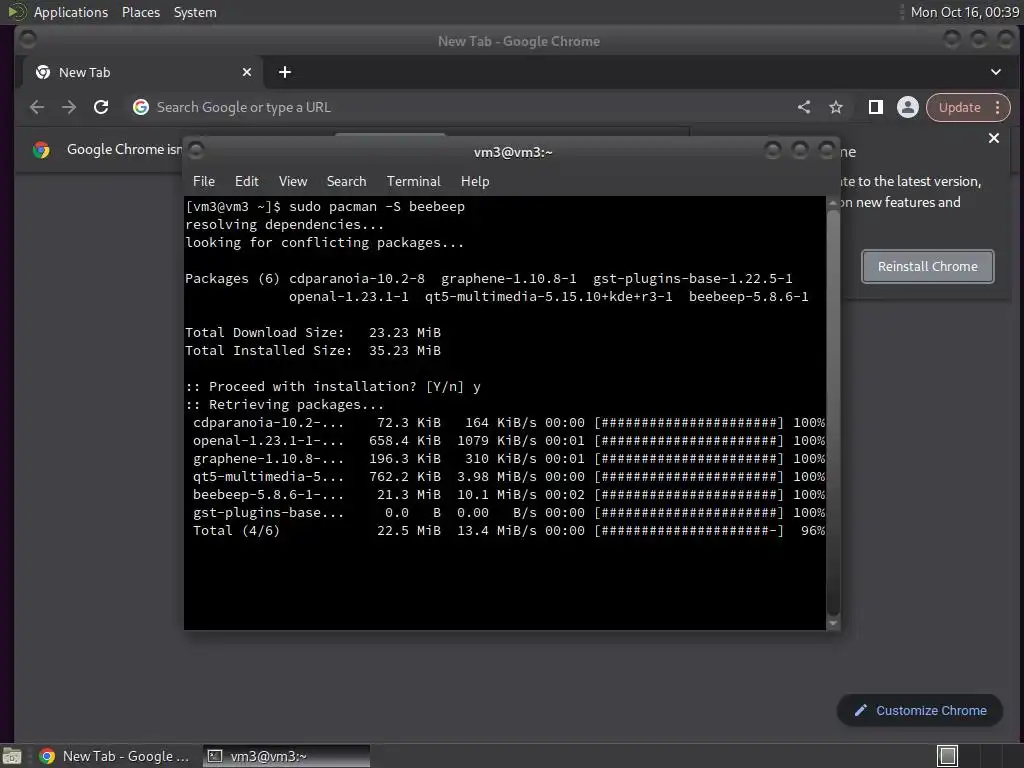
Task: Click the terminal scrollbar up arrow
Action: 833,203
